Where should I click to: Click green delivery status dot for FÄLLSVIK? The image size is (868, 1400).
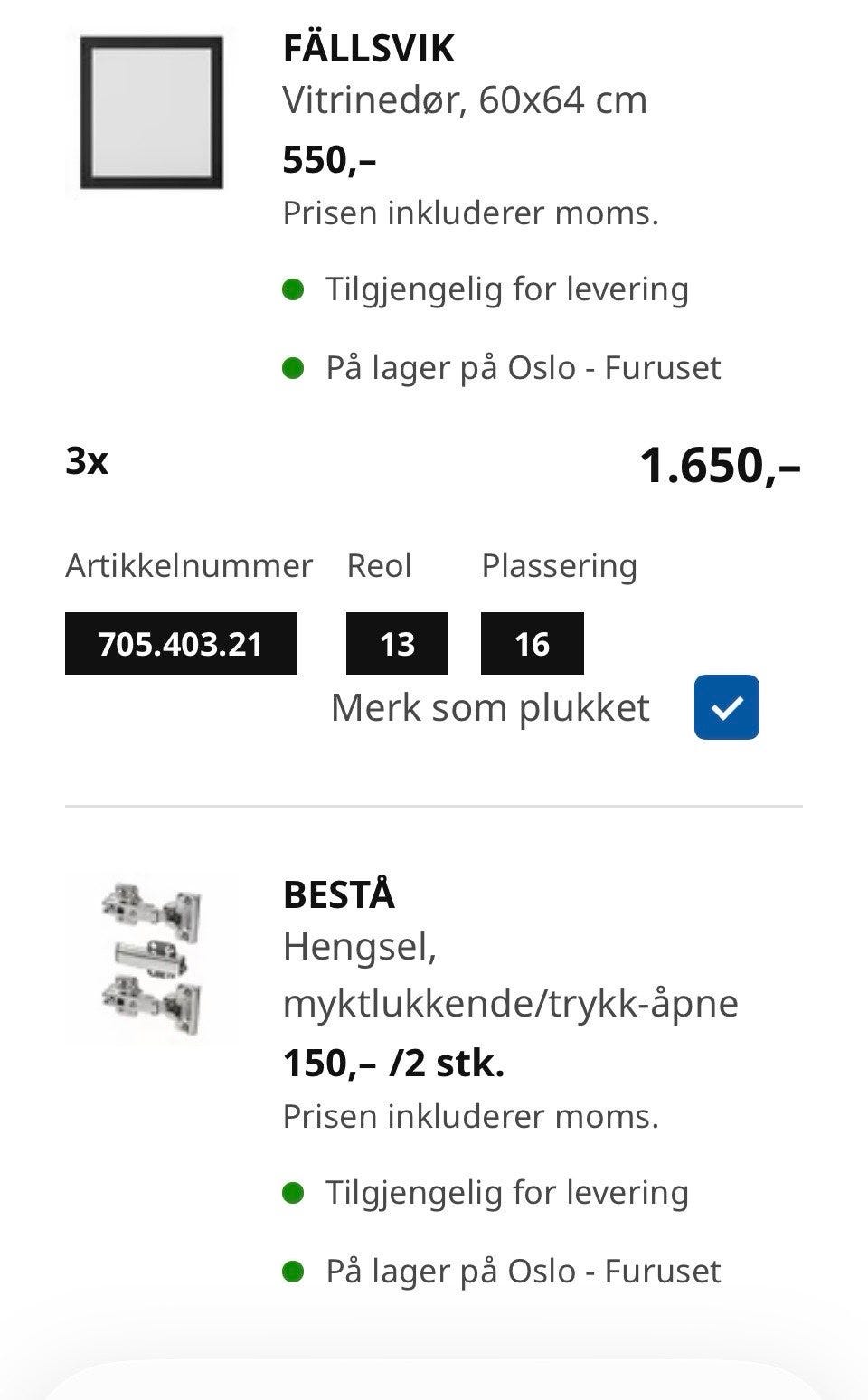tap(293, 289)
